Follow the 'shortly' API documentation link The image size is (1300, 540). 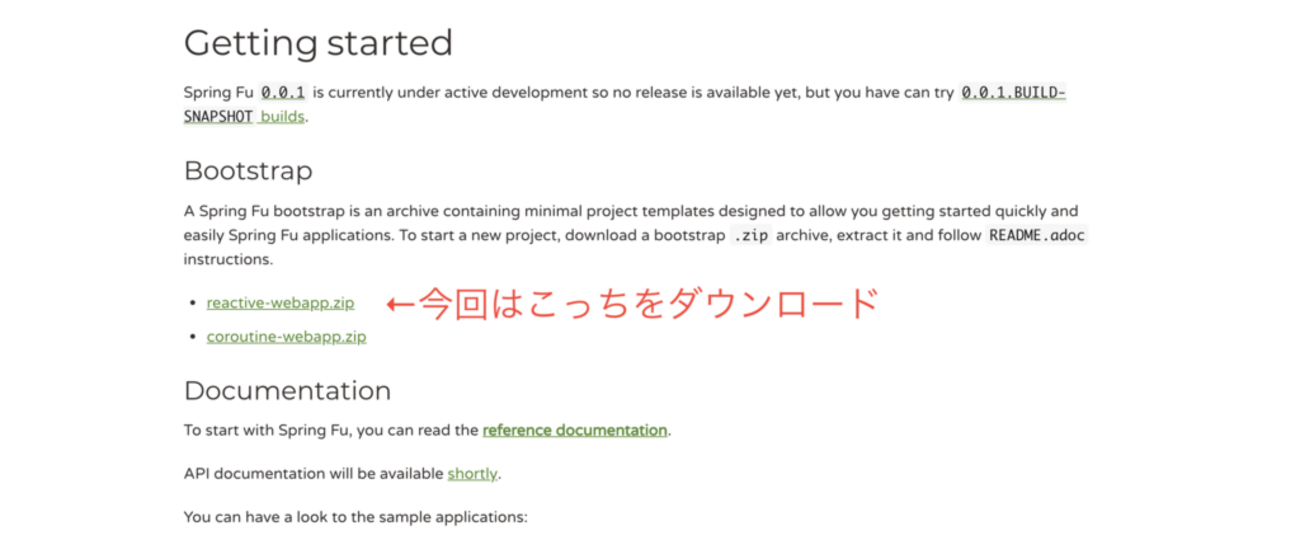point(472,474)
